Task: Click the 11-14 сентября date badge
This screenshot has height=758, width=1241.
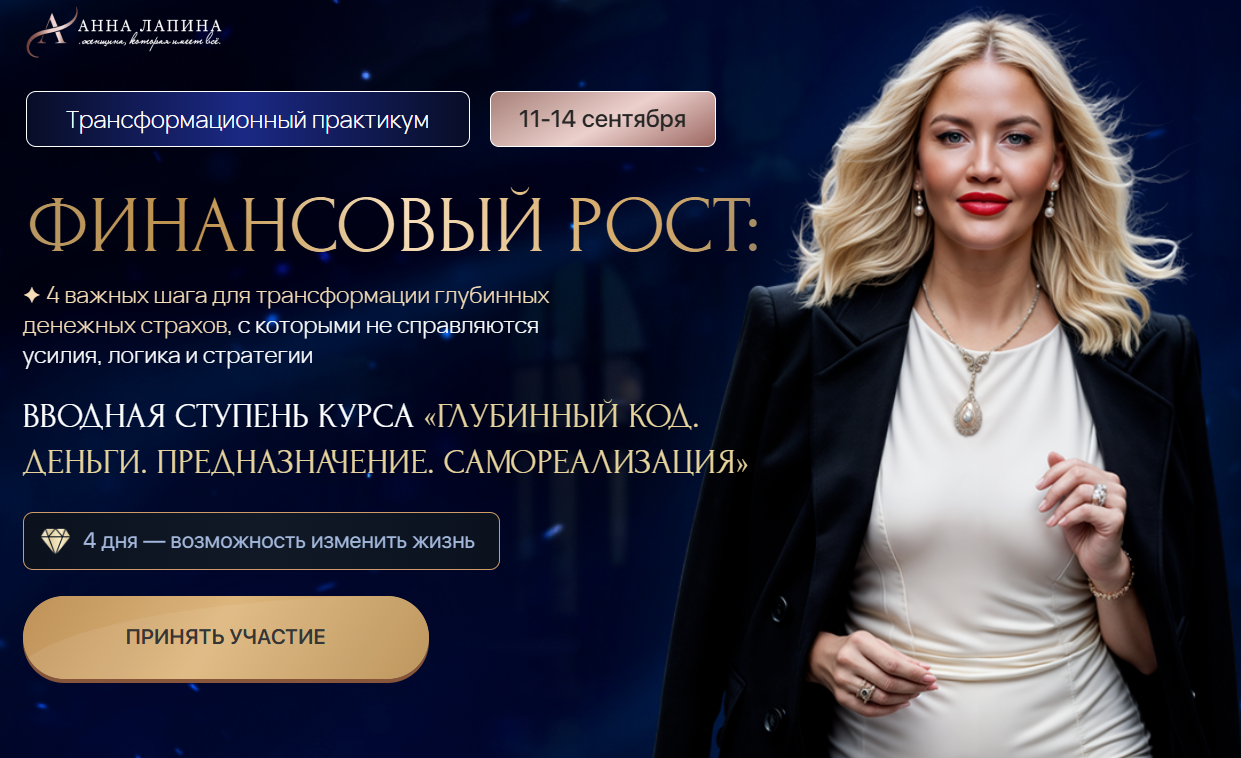Action: (602, 120)
